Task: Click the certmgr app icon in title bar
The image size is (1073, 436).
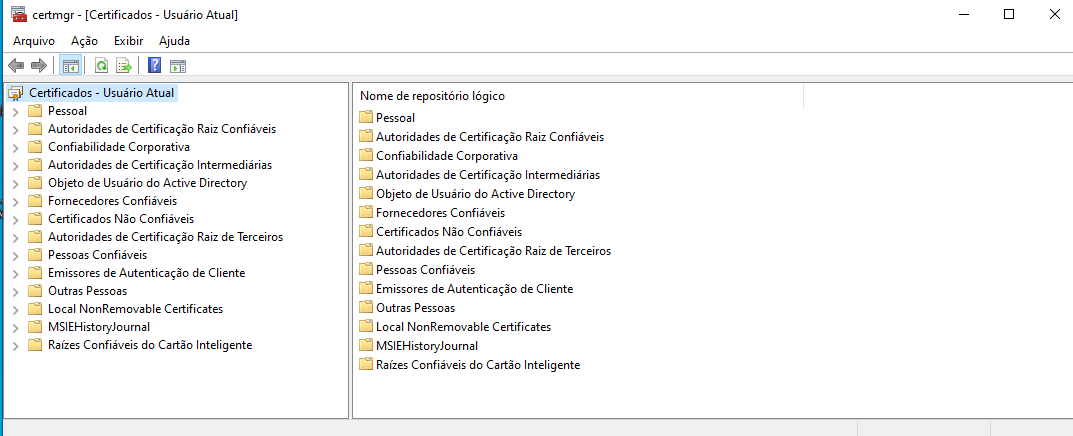Action: click(18, 15)
